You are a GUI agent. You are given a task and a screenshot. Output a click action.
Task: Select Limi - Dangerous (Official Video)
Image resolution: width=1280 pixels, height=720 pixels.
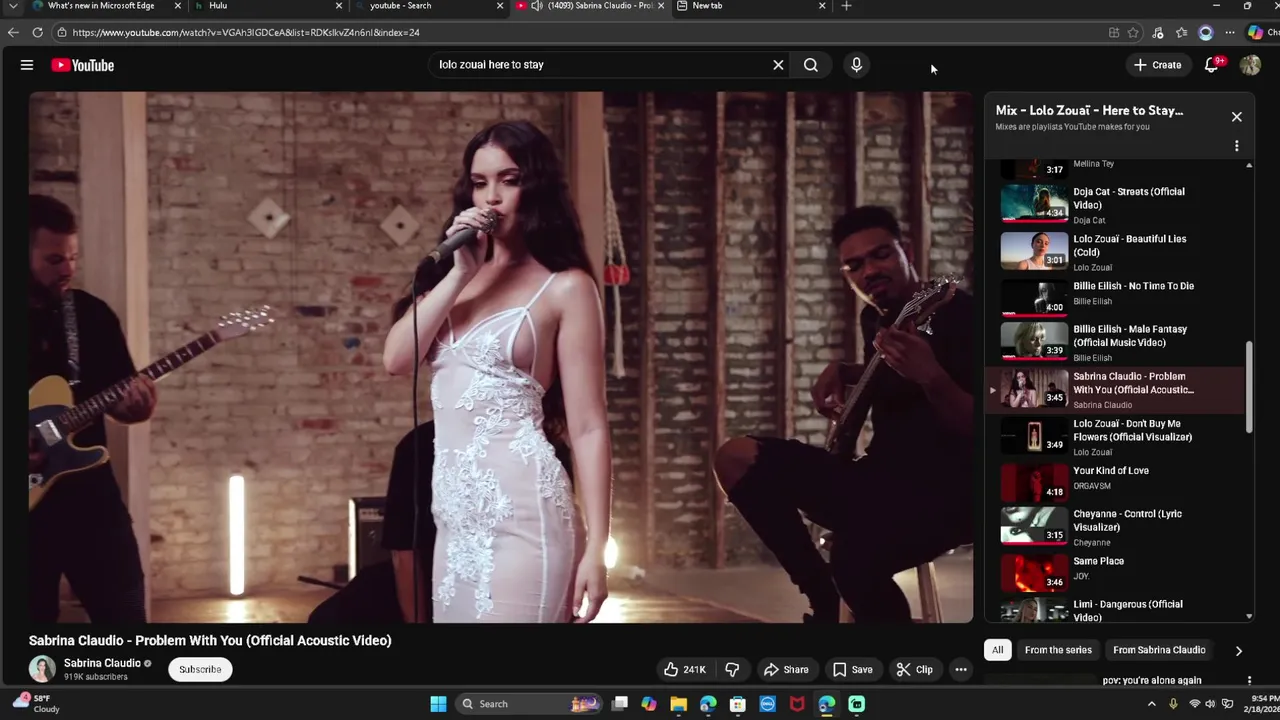tap(1115, 609)
